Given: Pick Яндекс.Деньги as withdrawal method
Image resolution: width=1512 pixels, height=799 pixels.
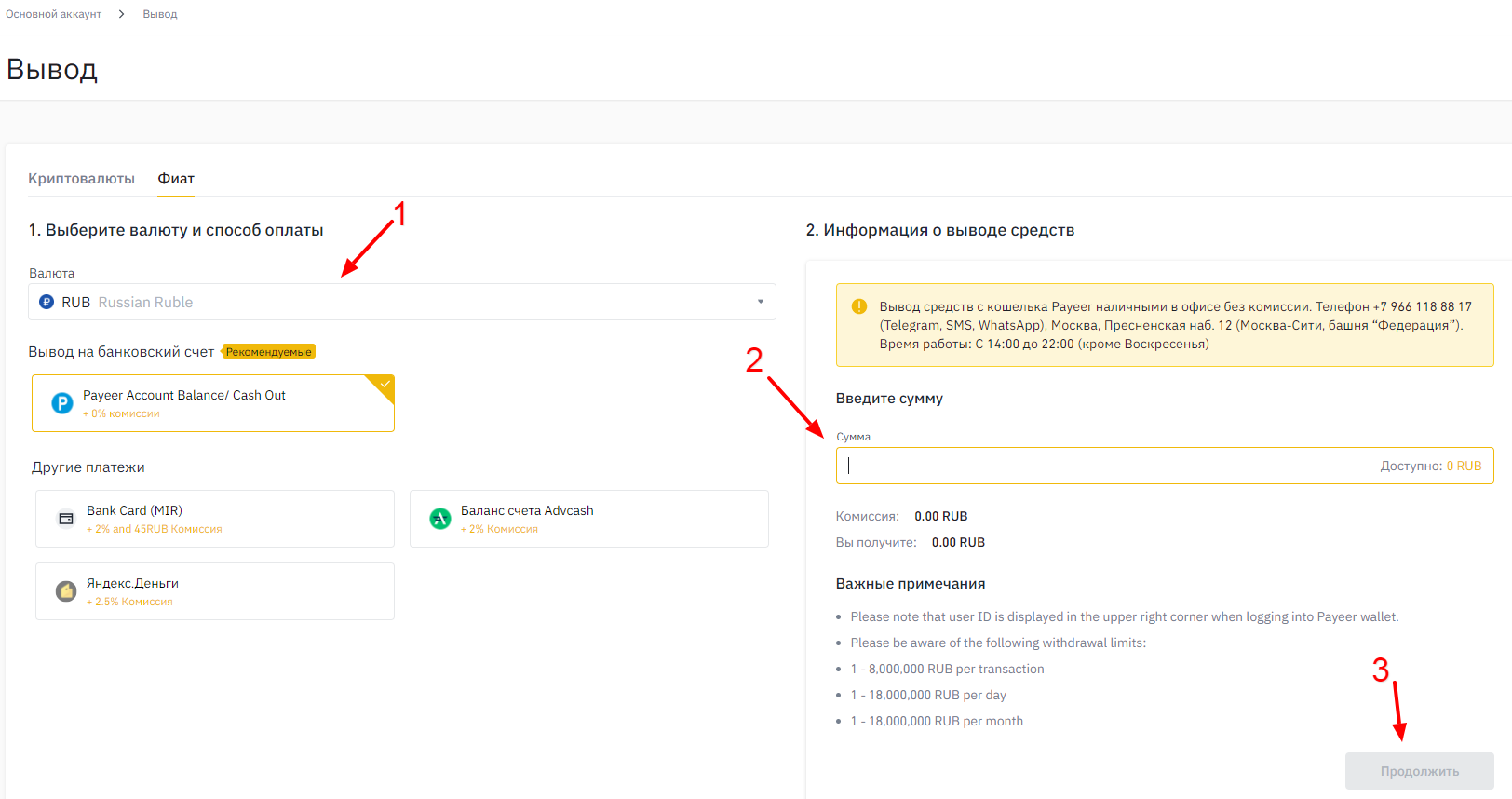Looking at the screenshot, I should pyautogui.click(x=214, y=591).
